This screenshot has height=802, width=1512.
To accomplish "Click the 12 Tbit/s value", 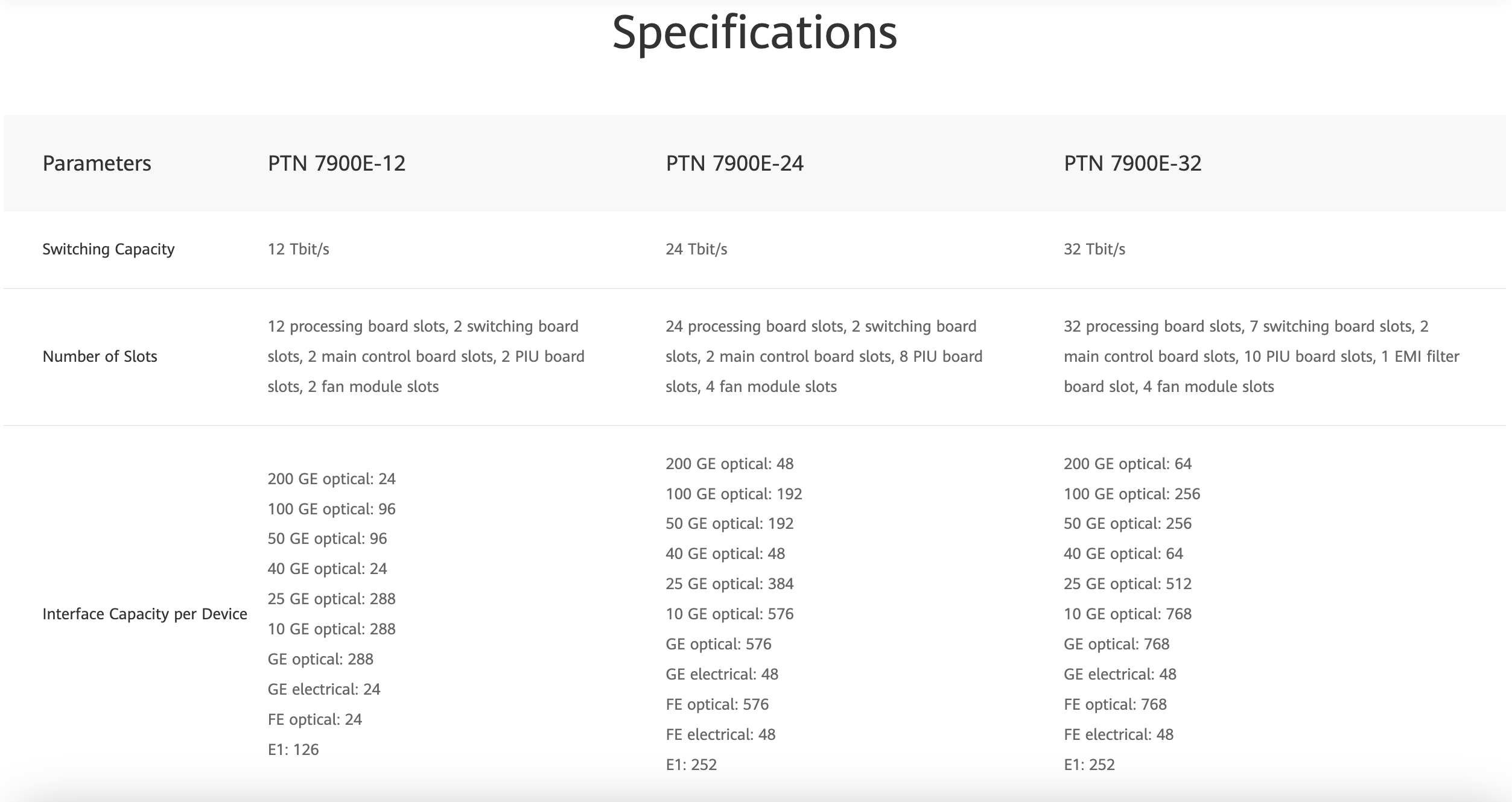I will pyautogui.click(x=298, y=249).
